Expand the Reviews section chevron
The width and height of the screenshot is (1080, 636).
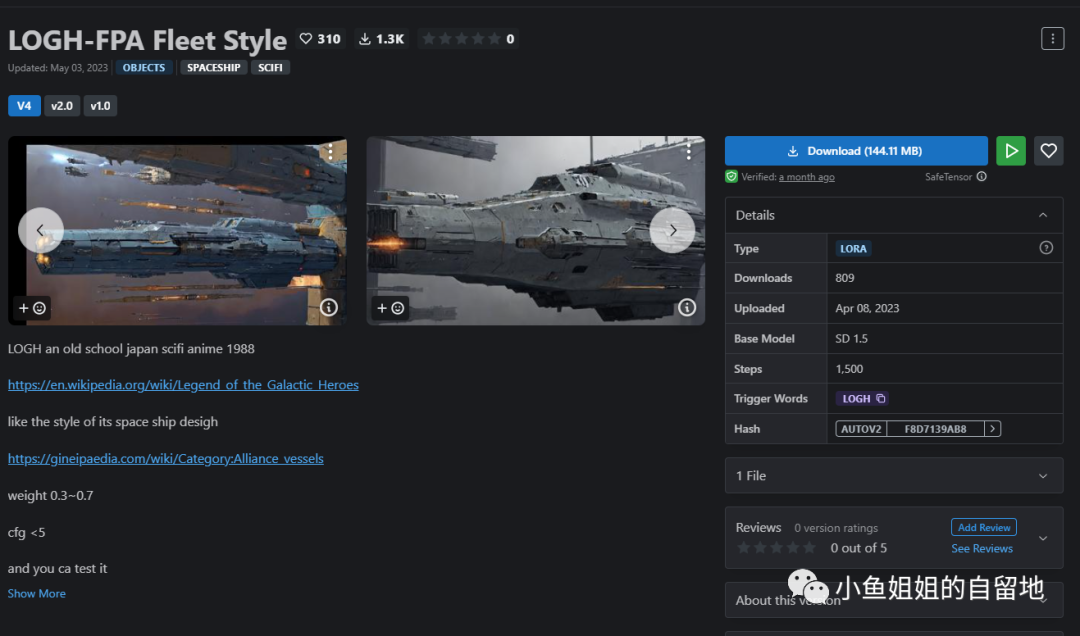coord(1043,538)
